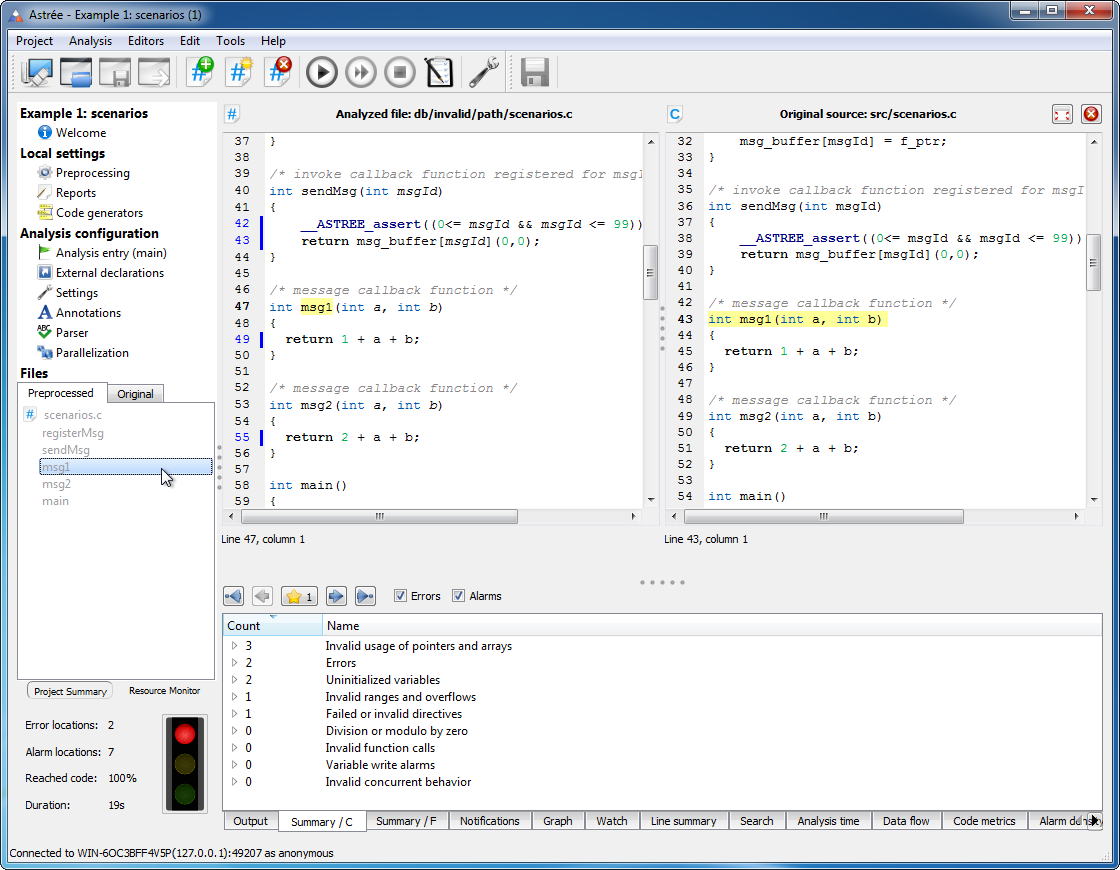
Task: Select main function in files list
Action: pyautogui.click(x=55, y=501)
